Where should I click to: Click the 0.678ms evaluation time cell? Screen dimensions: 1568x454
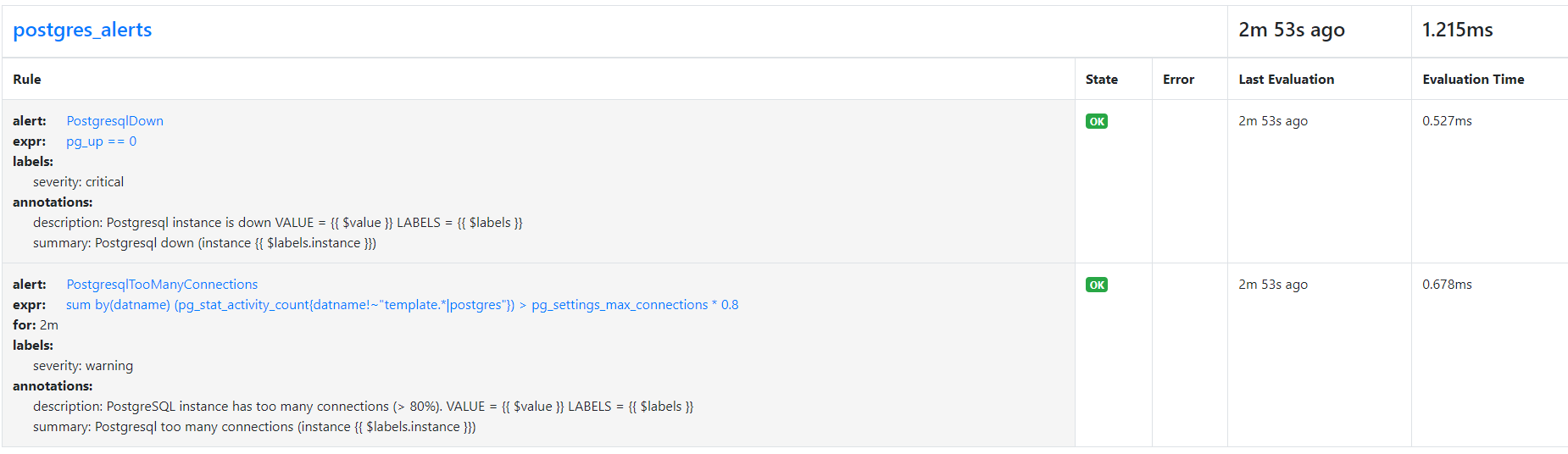[x=1446, y=285]
